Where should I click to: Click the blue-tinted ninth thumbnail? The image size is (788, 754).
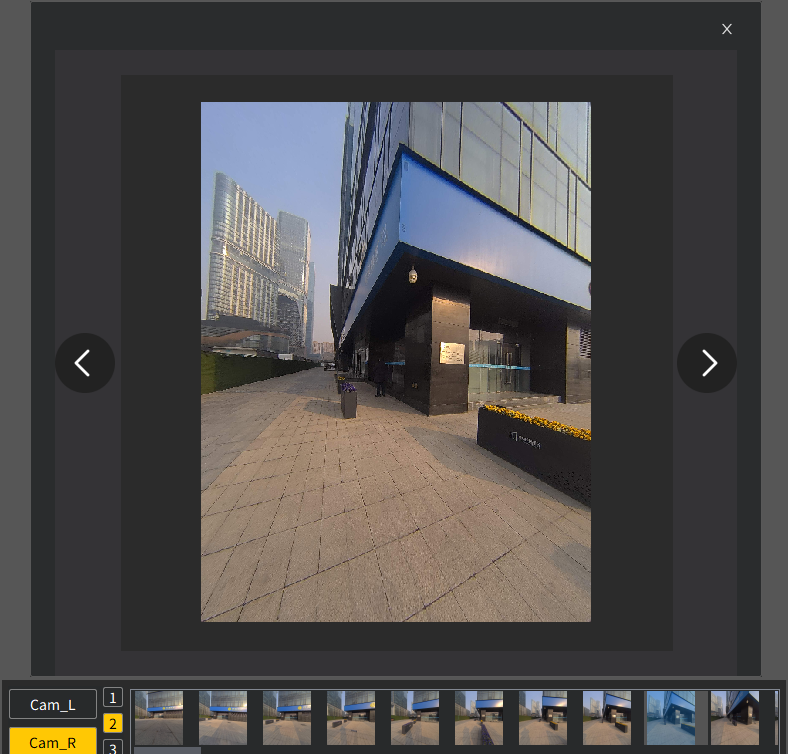tap(671, 717)
